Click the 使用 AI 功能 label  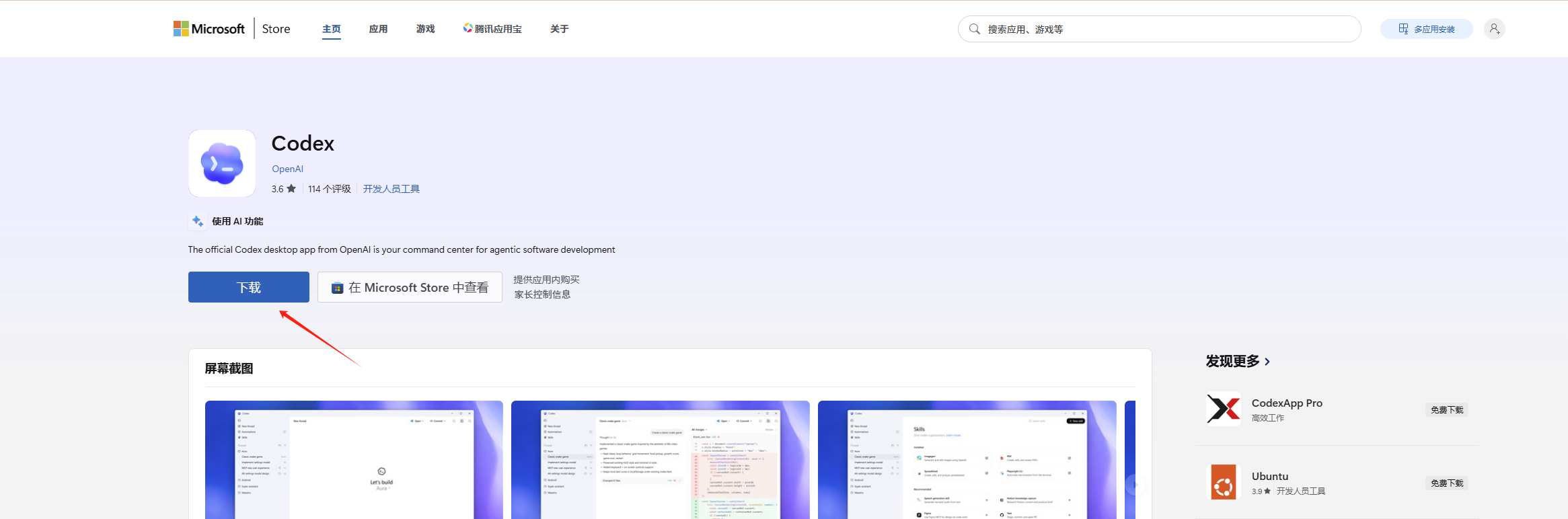click(237, 221)
